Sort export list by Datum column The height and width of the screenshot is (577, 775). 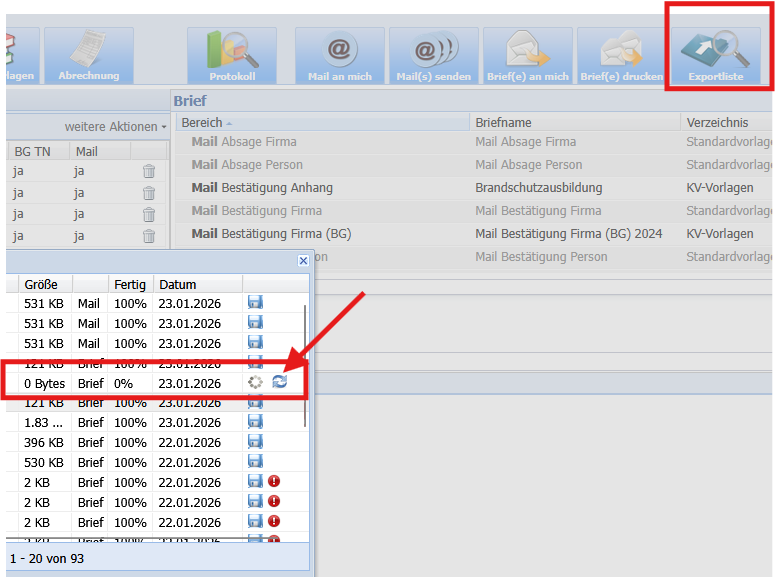point(197,284)
